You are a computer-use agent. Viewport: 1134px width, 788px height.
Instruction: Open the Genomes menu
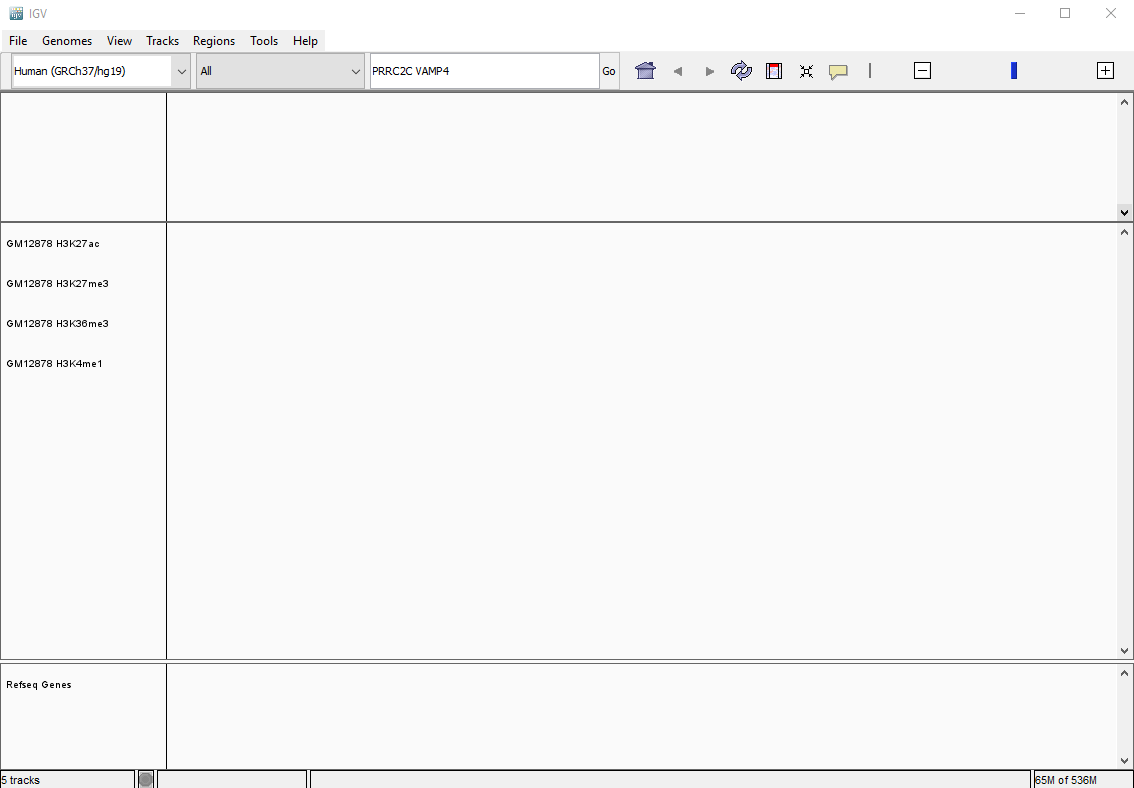tap(67, 40)
